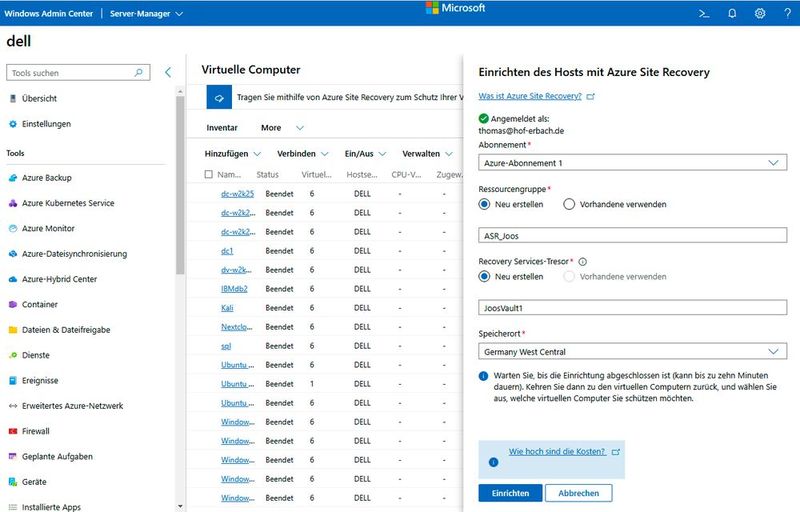Open the Ein/Aus dropdown

(x=365, y=154)
